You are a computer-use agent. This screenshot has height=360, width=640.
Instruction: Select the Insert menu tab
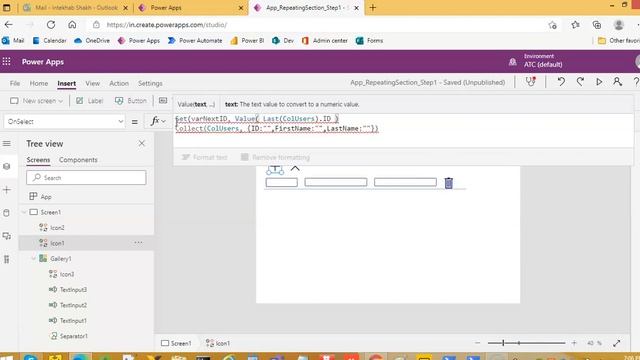coord(67,83)
